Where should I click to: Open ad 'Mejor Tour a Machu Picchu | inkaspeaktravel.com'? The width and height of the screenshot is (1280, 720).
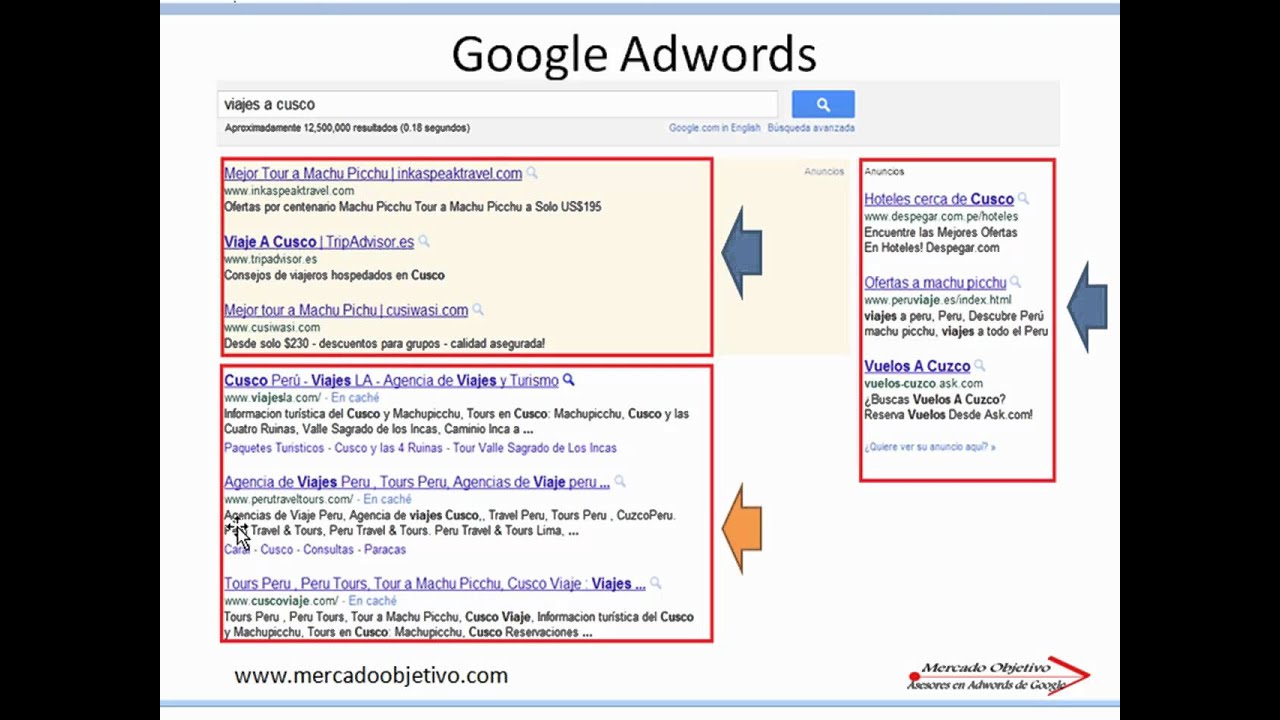pyautogui.click(x=373, y=173)
